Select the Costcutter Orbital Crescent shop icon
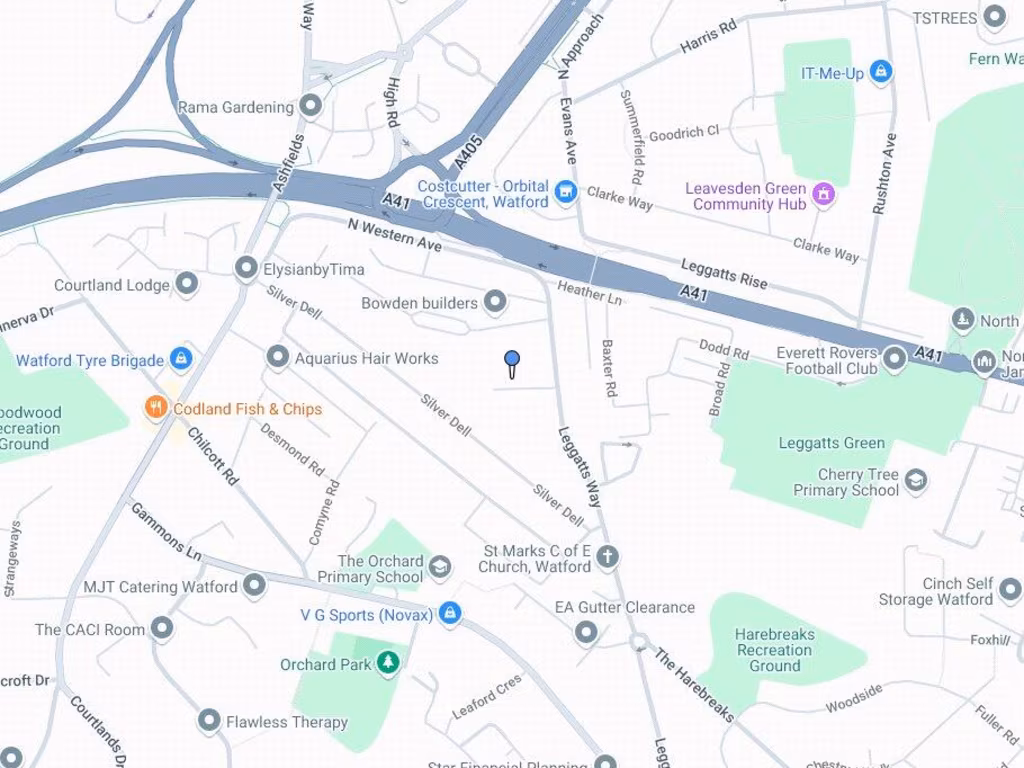 pyautogui.click(x=566, y=193)
